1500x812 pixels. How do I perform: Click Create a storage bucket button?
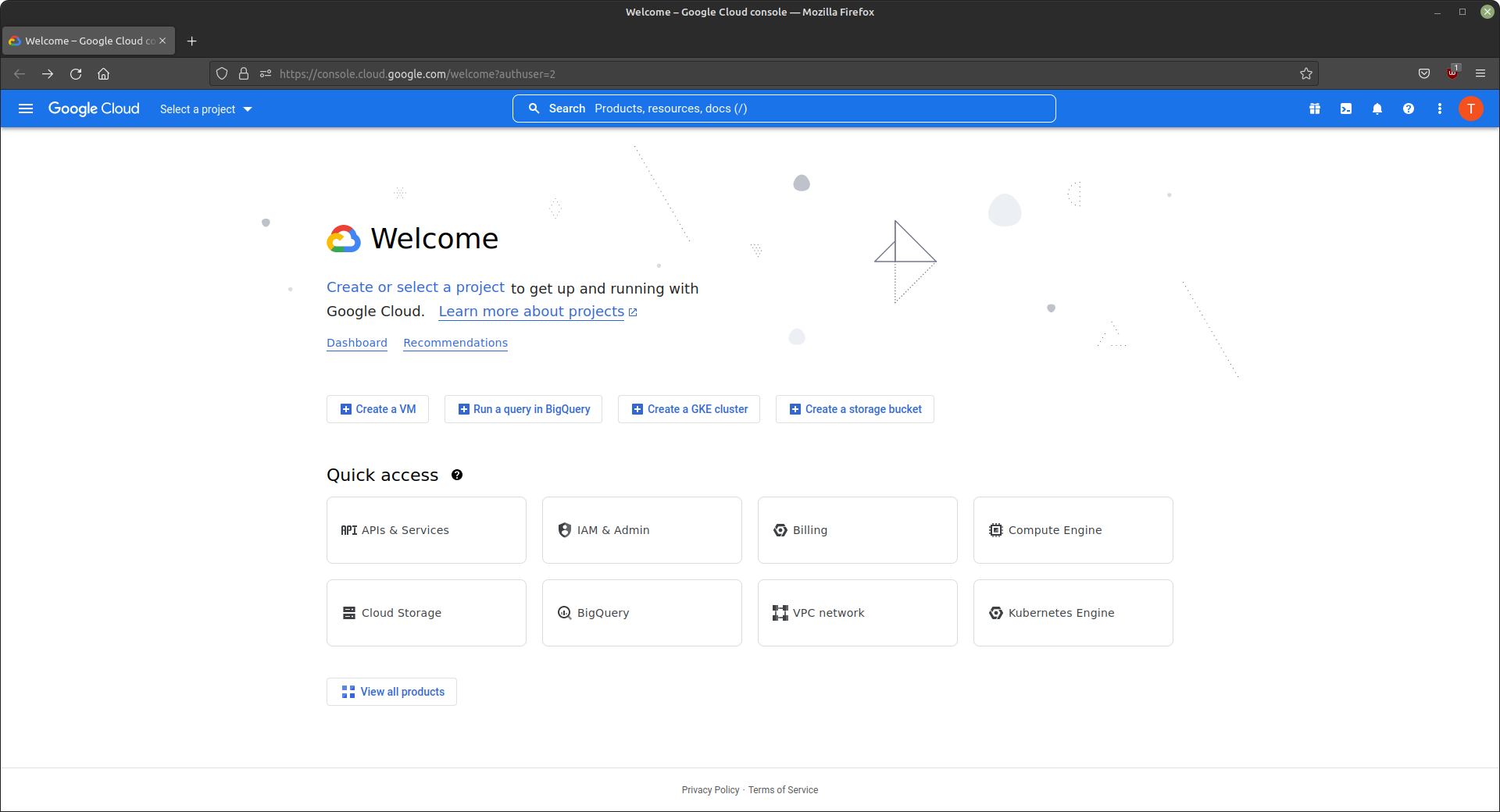855,409
